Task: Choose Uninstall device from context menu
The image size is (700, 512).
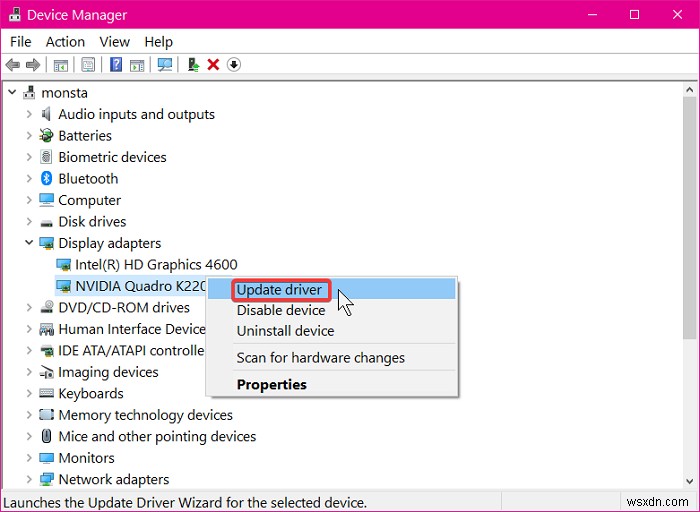Action: pos(332,331)
